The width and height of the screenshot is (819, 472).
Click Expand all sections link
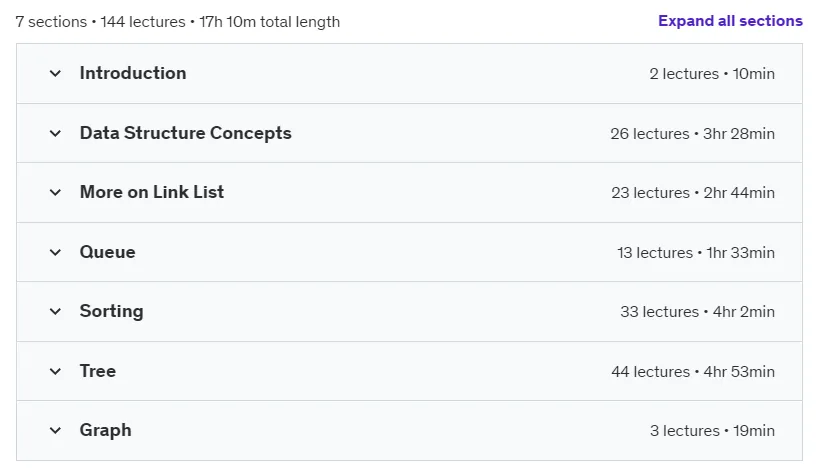(730, 21)
